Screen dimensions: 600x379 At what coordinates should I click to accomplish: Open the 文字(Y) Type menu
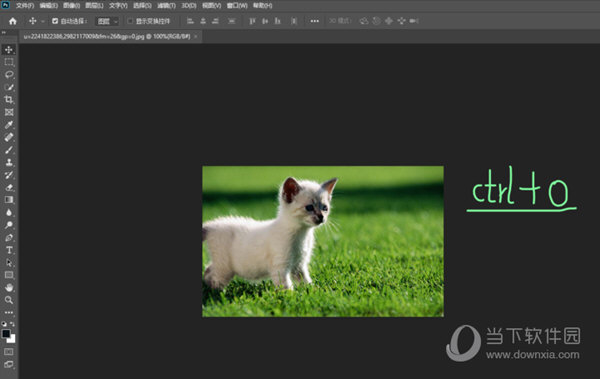118,6
